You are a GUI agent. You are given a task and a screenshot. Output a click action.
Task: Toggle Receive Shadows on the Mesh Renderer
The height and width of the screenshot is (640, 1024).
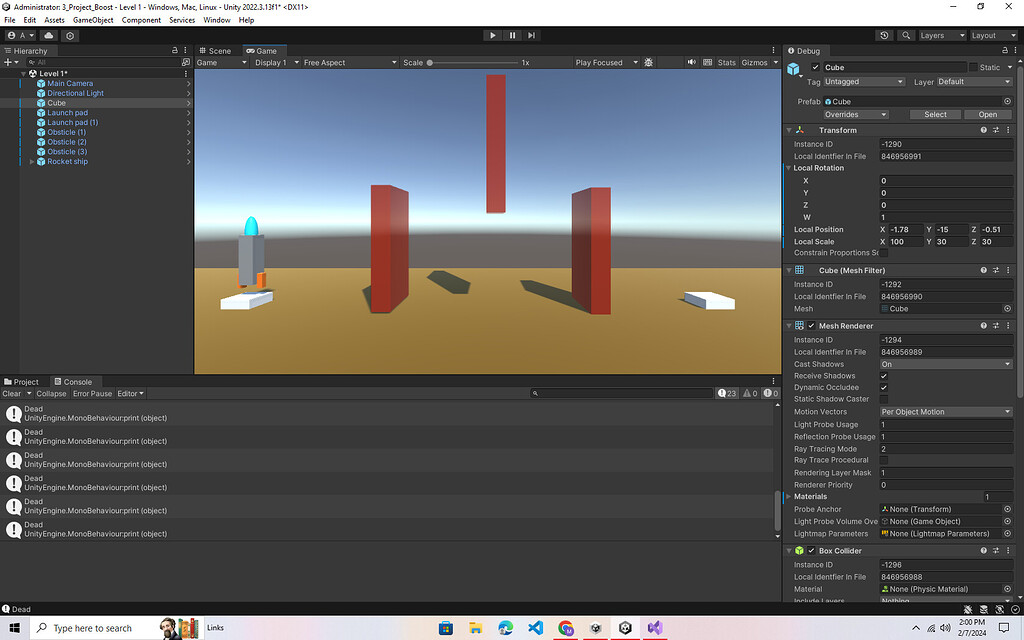[884, 375]
